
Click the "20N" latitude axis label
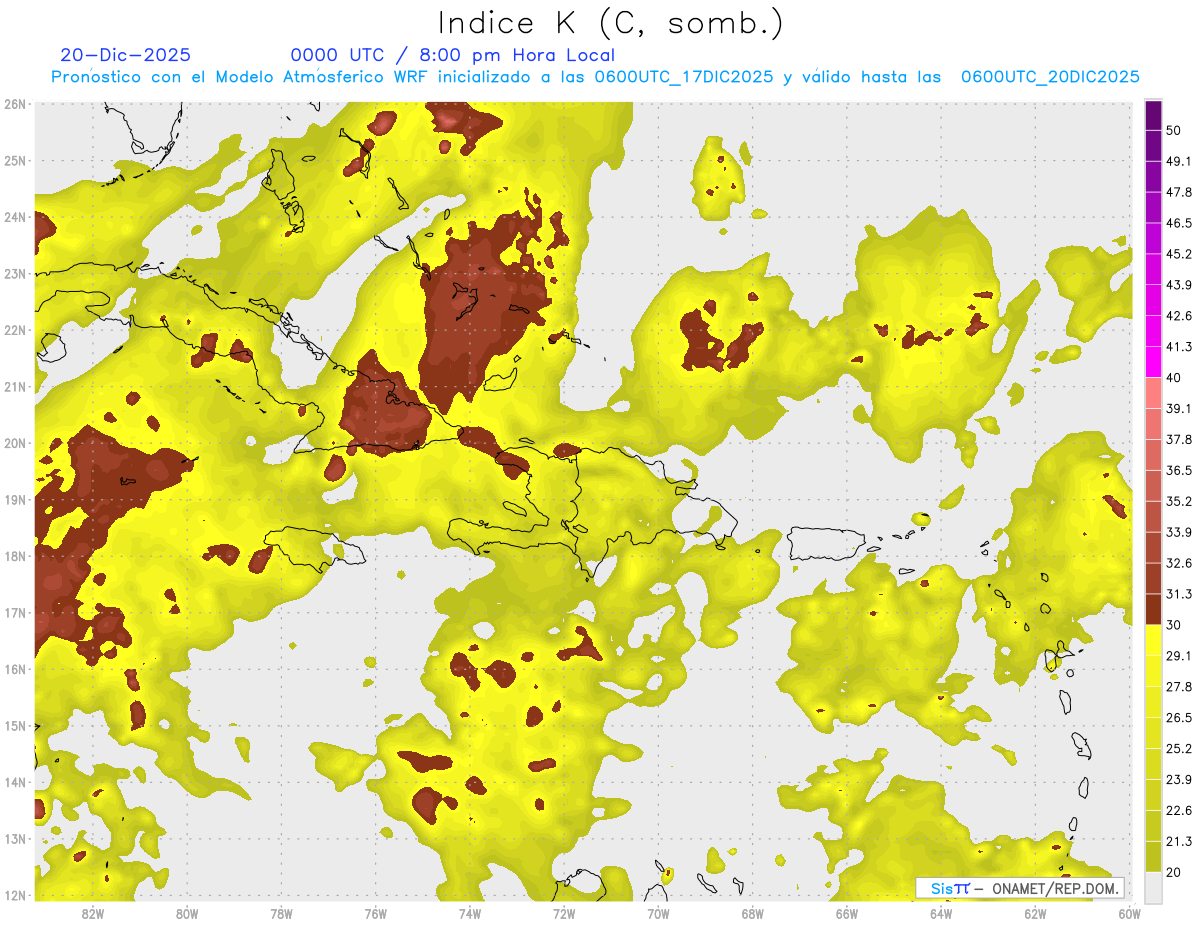(15, 443)
